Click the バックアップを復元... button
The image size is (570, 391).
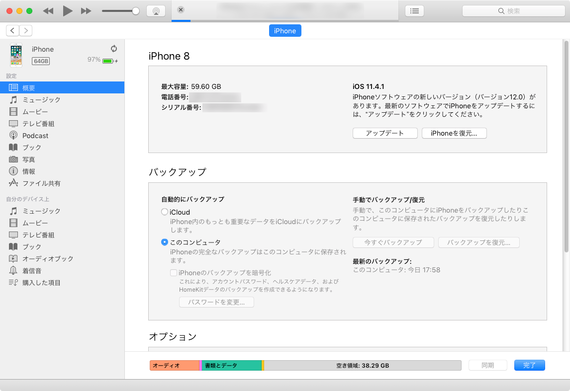479,242
